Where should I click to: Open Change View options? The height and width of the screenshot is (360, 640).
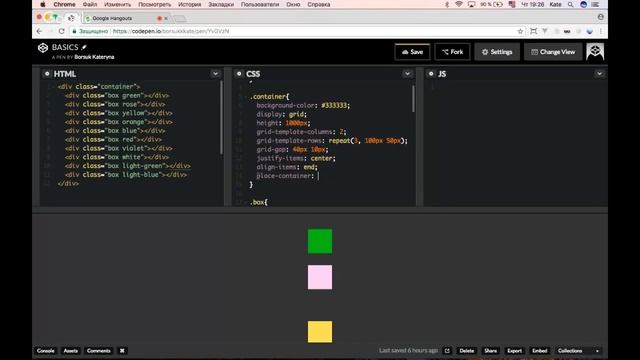coord(553,52)
